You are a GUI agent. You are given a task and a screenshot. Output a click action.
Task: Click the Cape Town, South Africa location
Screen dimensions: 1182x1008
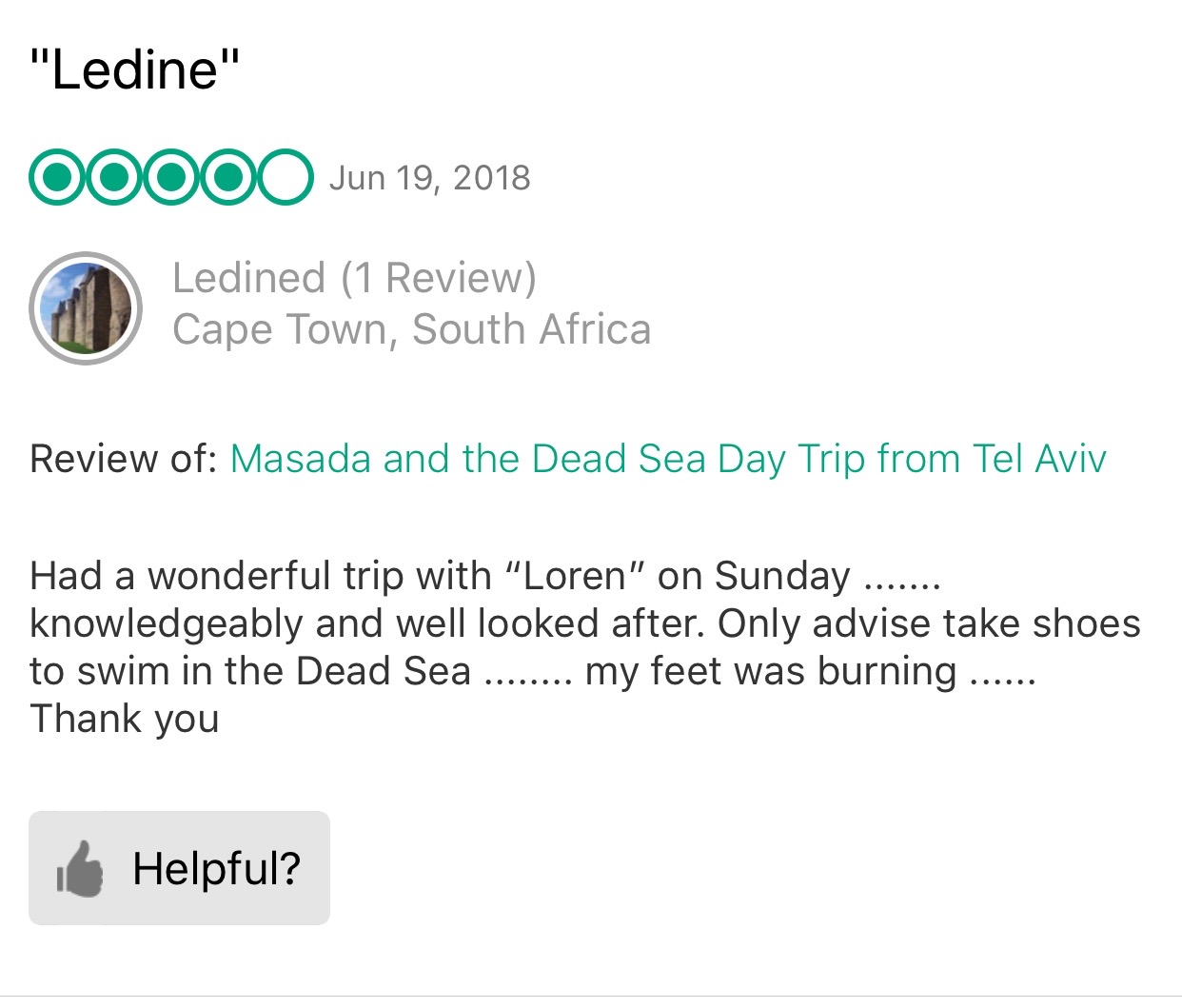click(411, 329)
